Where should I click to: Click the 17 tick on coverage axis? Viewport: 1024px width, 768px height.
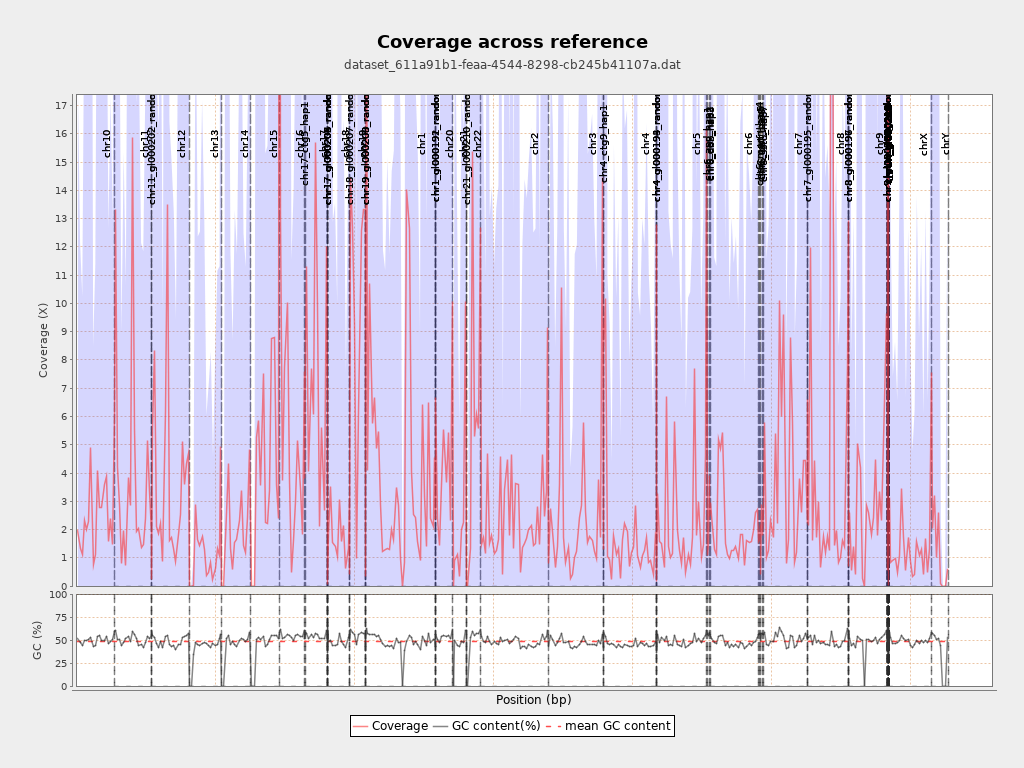[x=61, y=105]
